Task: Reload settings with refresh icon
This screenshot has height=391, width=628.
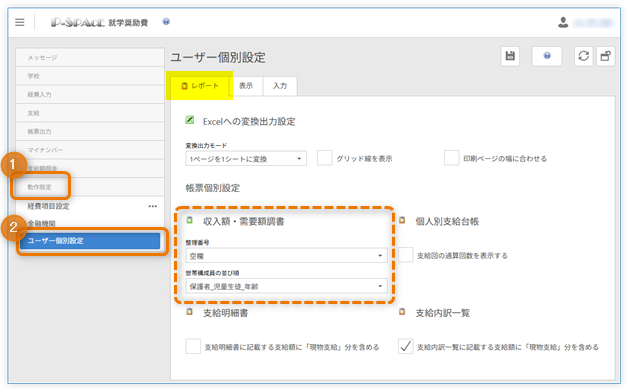Action: coord(584,56)
